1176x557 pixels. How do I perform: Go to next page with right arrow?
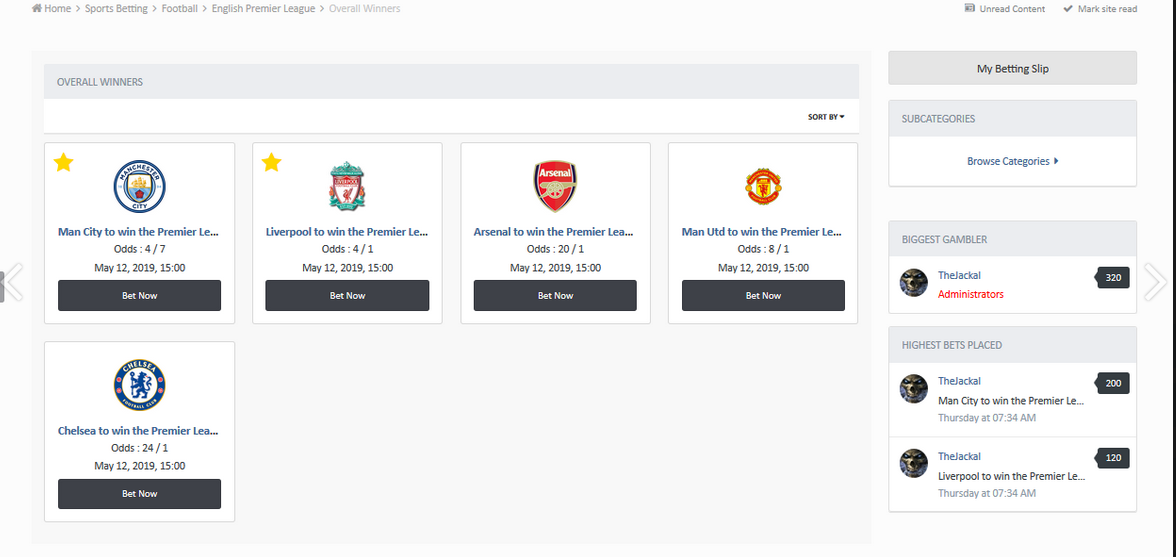1156,282
